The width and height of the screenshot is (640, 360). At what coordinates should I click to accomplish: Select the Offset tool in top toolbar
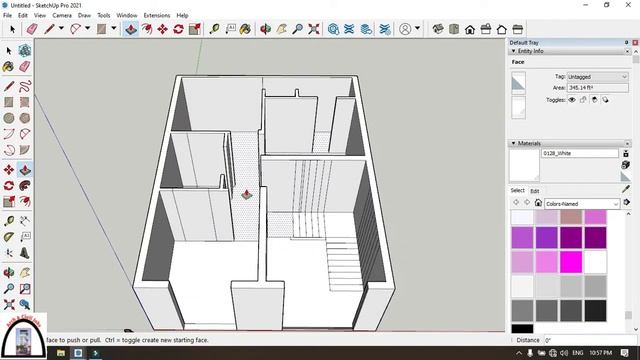tap(147, 29)
